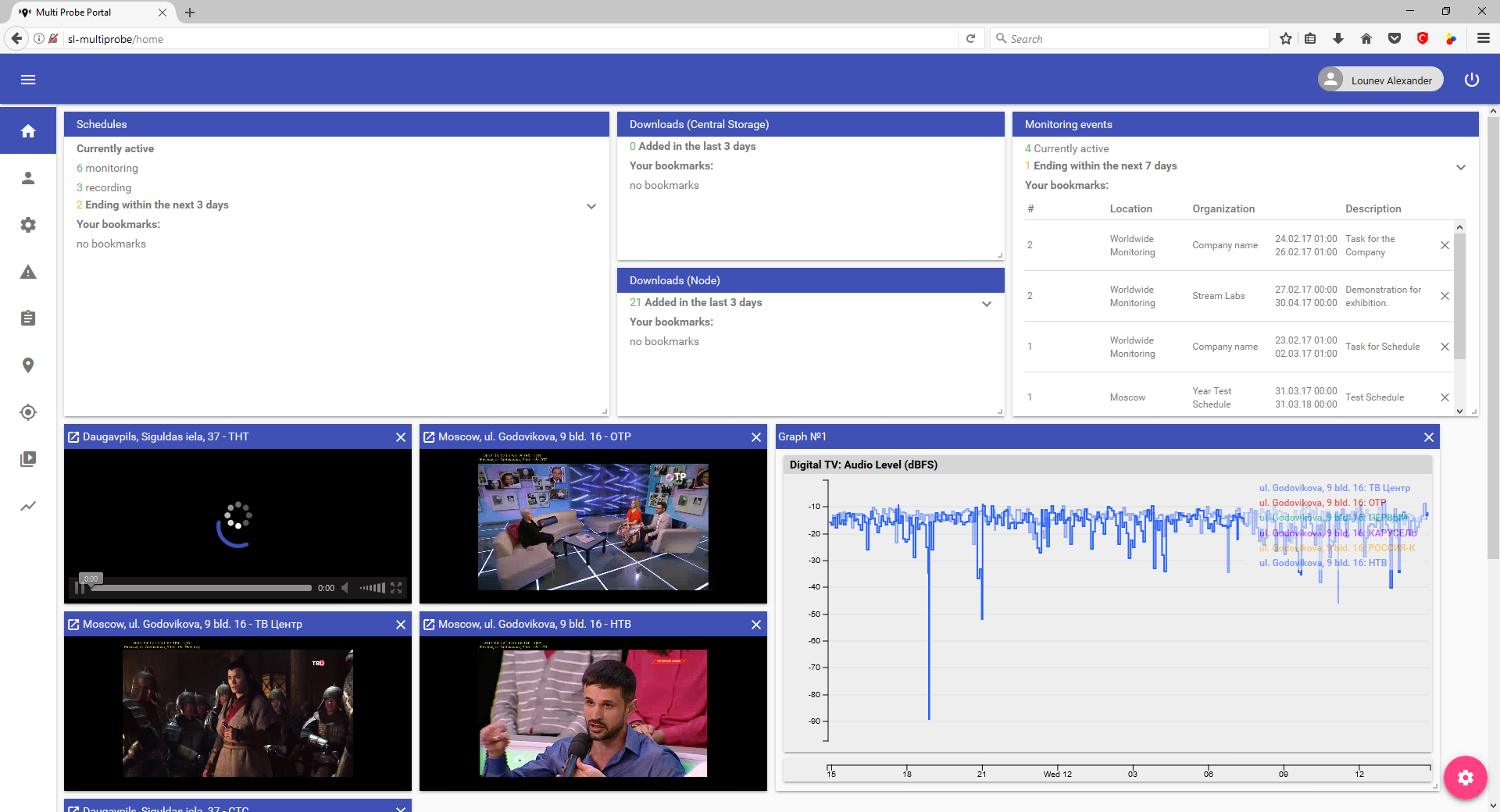
Task: Open the target probe sidebar icon
Action: [28, 412]
